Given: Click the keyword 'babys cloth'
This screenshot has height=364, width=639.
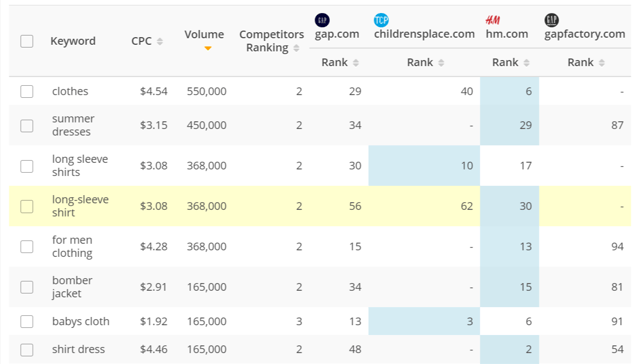Looking at the screenshot, I should (x=81, y=321).
